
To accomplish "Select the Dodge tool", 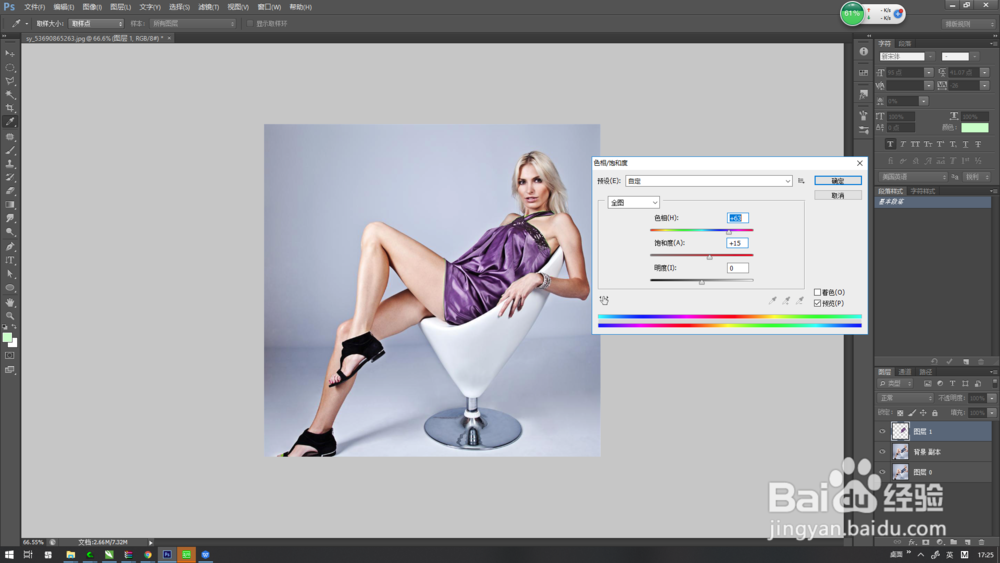I will click(x=10, y=231).
